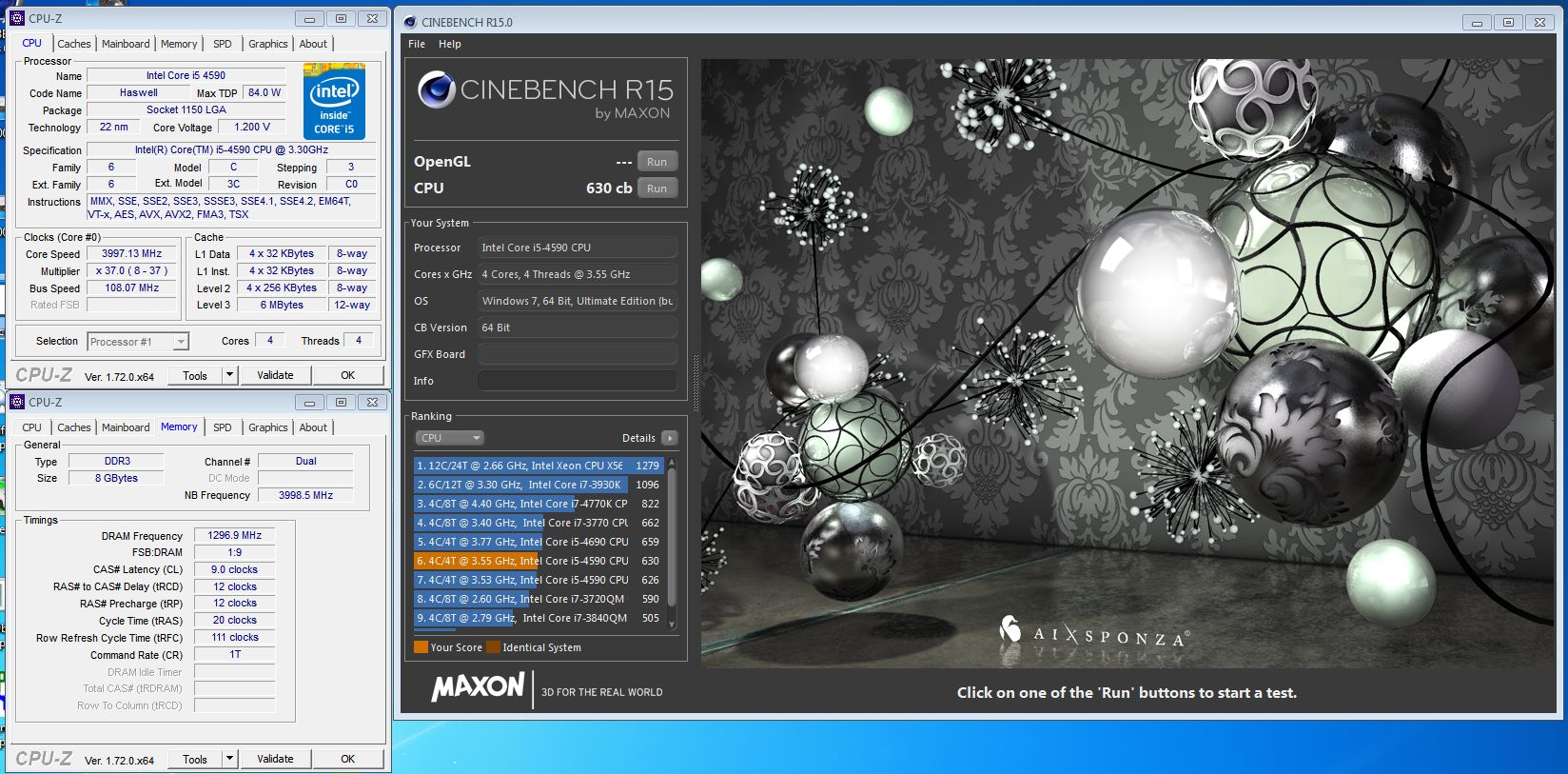This screenshot has height=774, width=1568.
Task: Switch to SPD tab in upper CPU-Z window
Action: (x=223, y=44)
